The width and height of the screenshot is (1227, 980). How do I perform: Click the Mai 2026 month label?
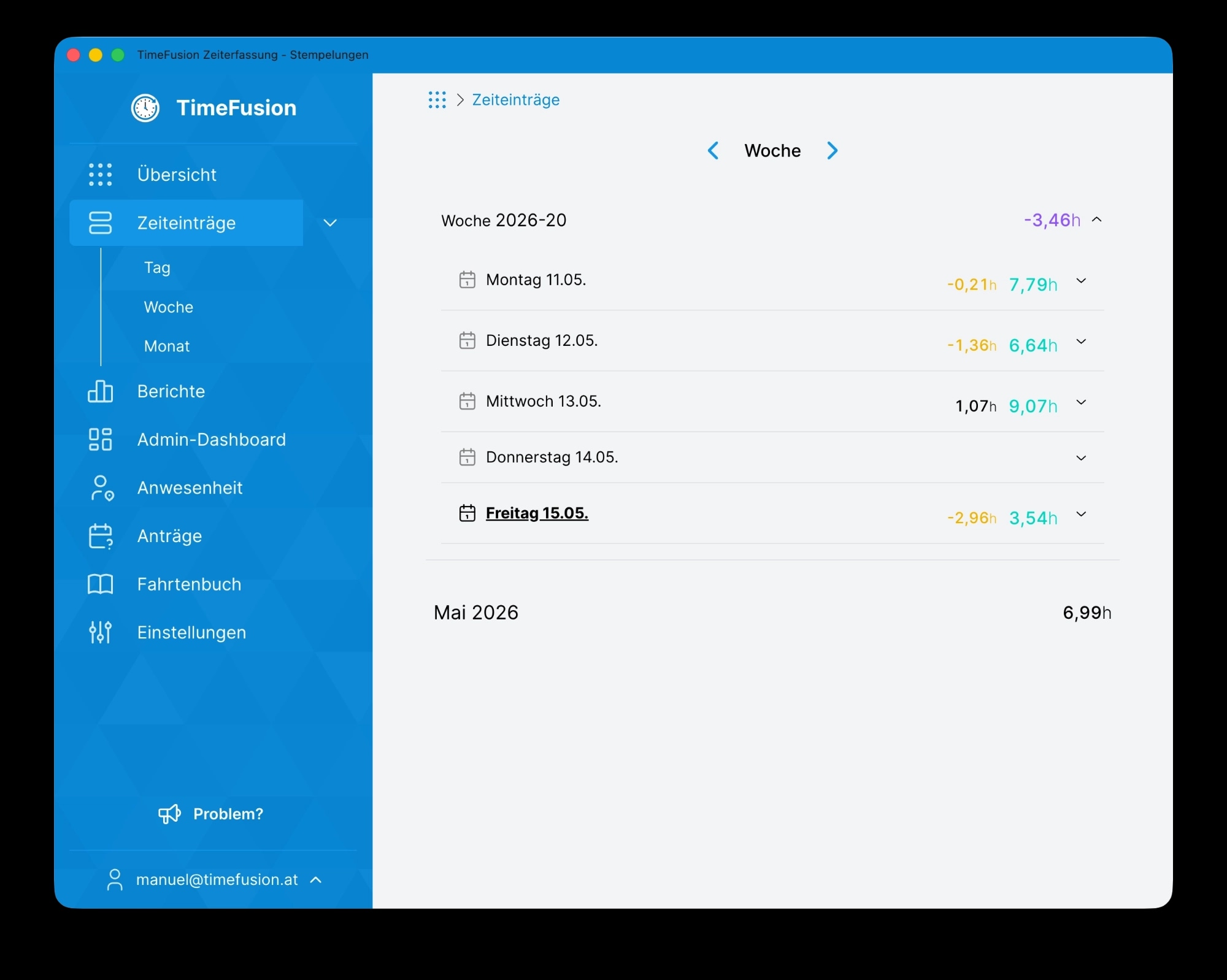pos(476,613)
